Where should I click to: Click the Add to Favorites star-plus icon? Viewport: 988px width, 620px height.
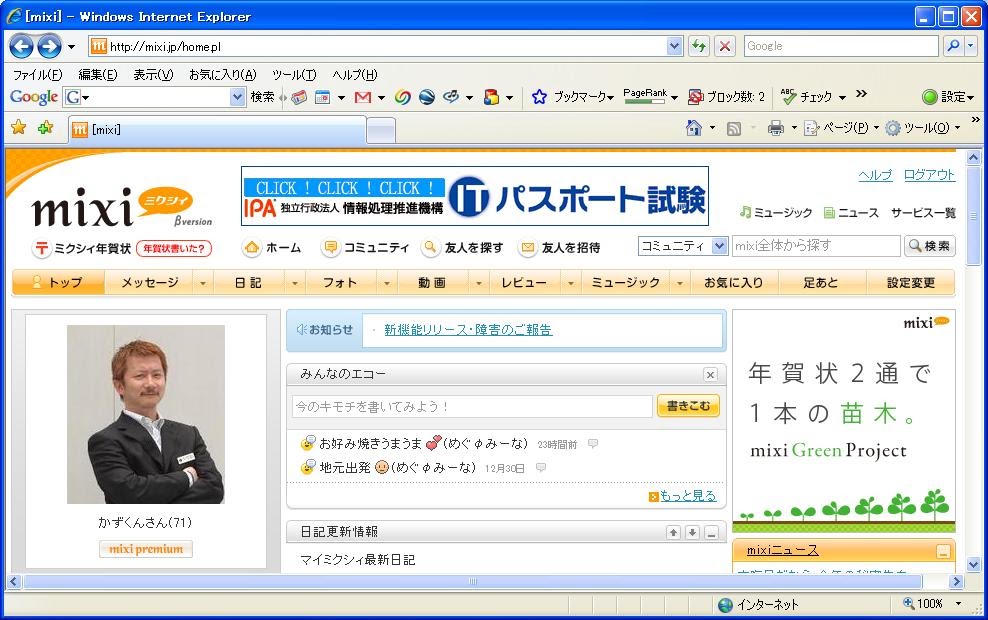click(45, 128)
